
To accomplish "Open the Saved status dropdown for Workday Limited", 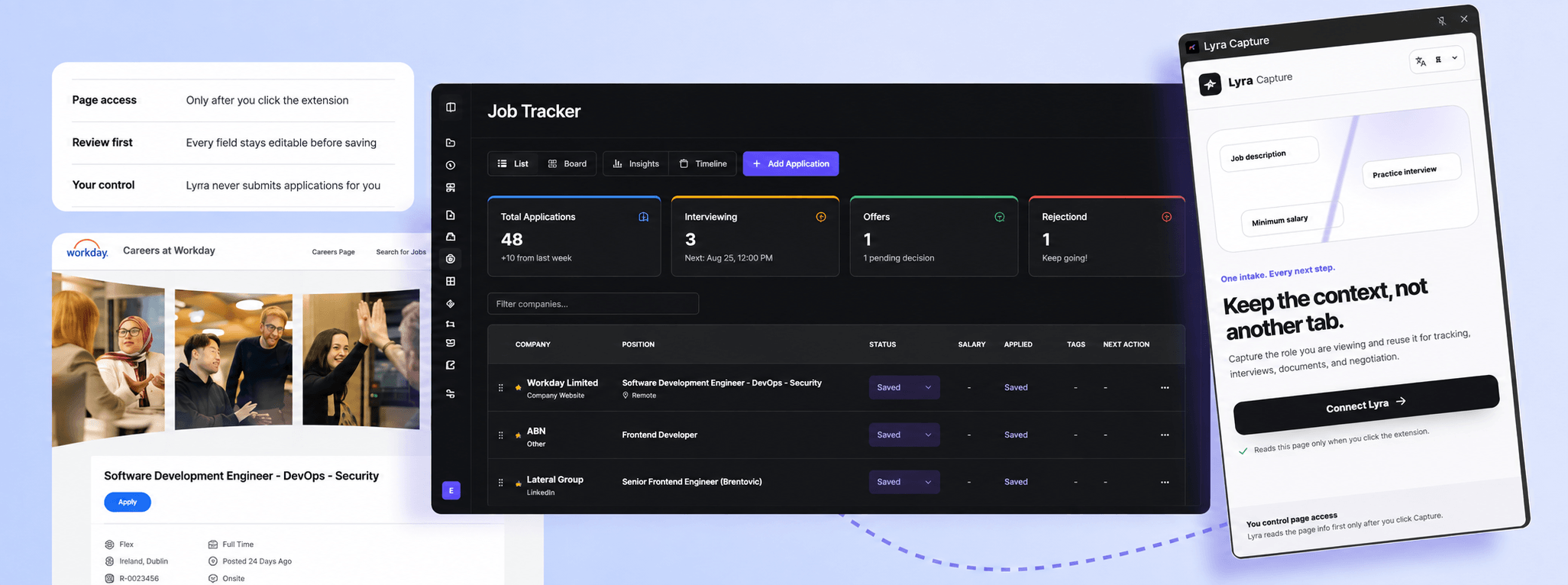I will tap(904, 388).
